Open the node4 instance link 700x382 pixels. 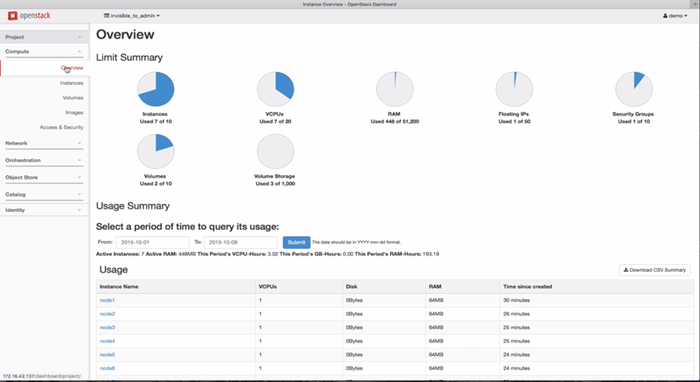tap(107, 341)
